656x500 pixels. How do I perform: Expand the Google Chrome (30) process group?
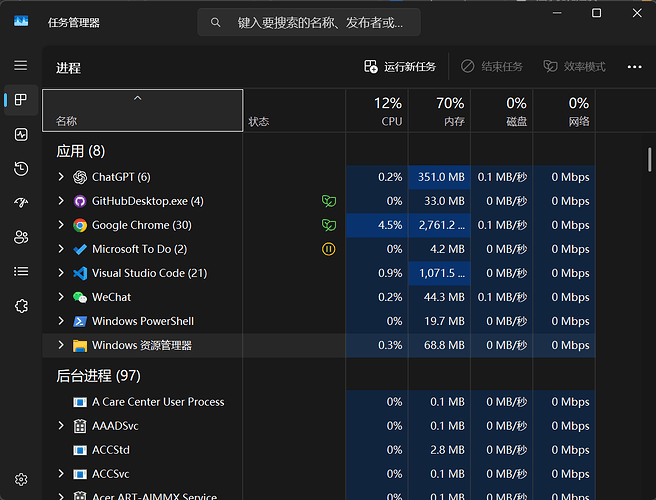pos(61,225)
